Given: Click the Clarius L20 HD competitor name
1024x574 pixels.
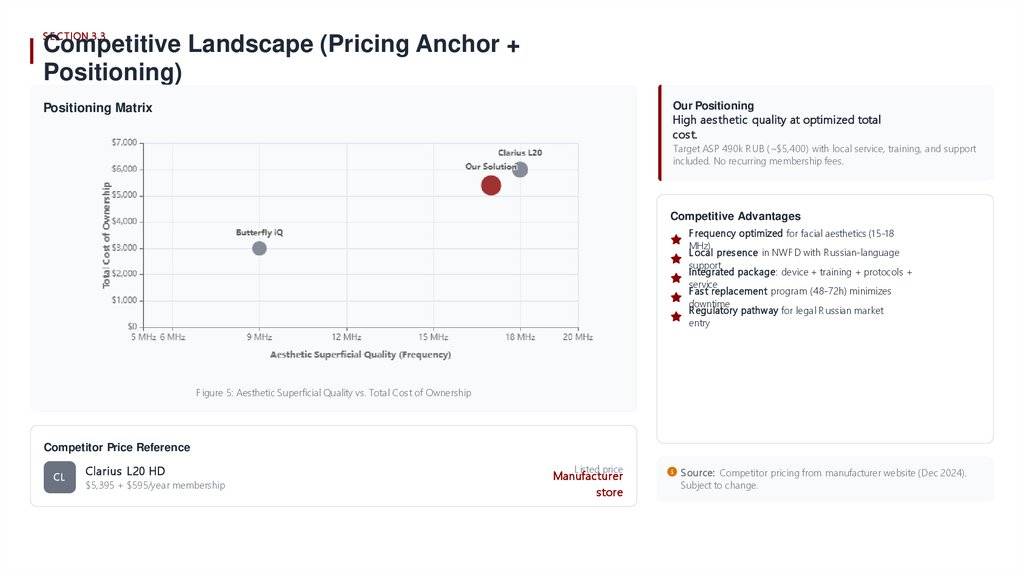Looking at the screenshot, I should 125,470.
